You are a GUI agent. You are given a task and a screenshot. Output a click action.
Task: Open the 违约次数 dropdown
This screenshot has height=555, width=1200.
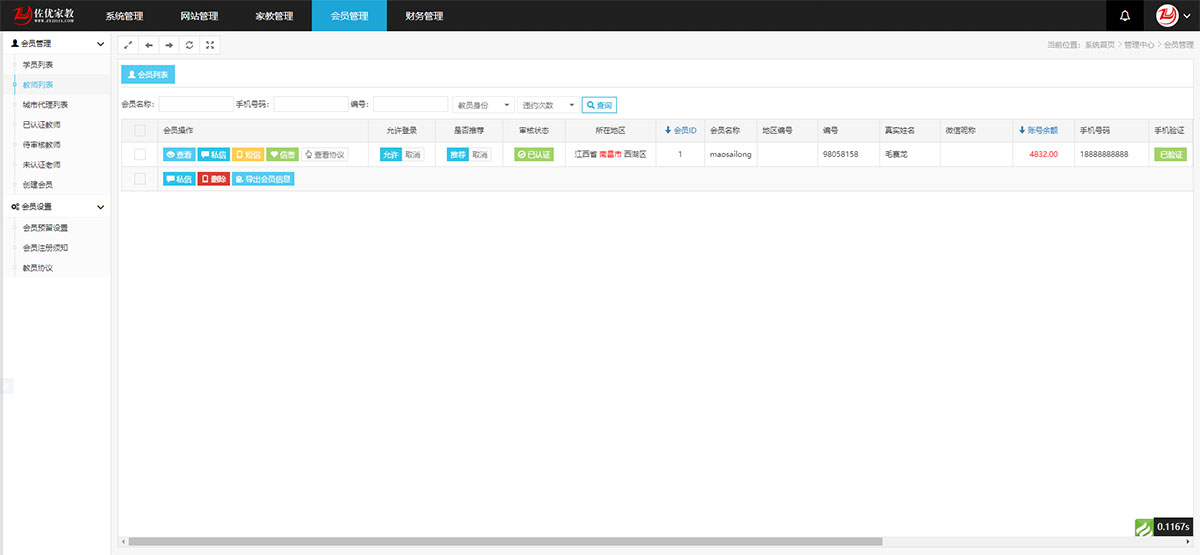tap(548, 105)
